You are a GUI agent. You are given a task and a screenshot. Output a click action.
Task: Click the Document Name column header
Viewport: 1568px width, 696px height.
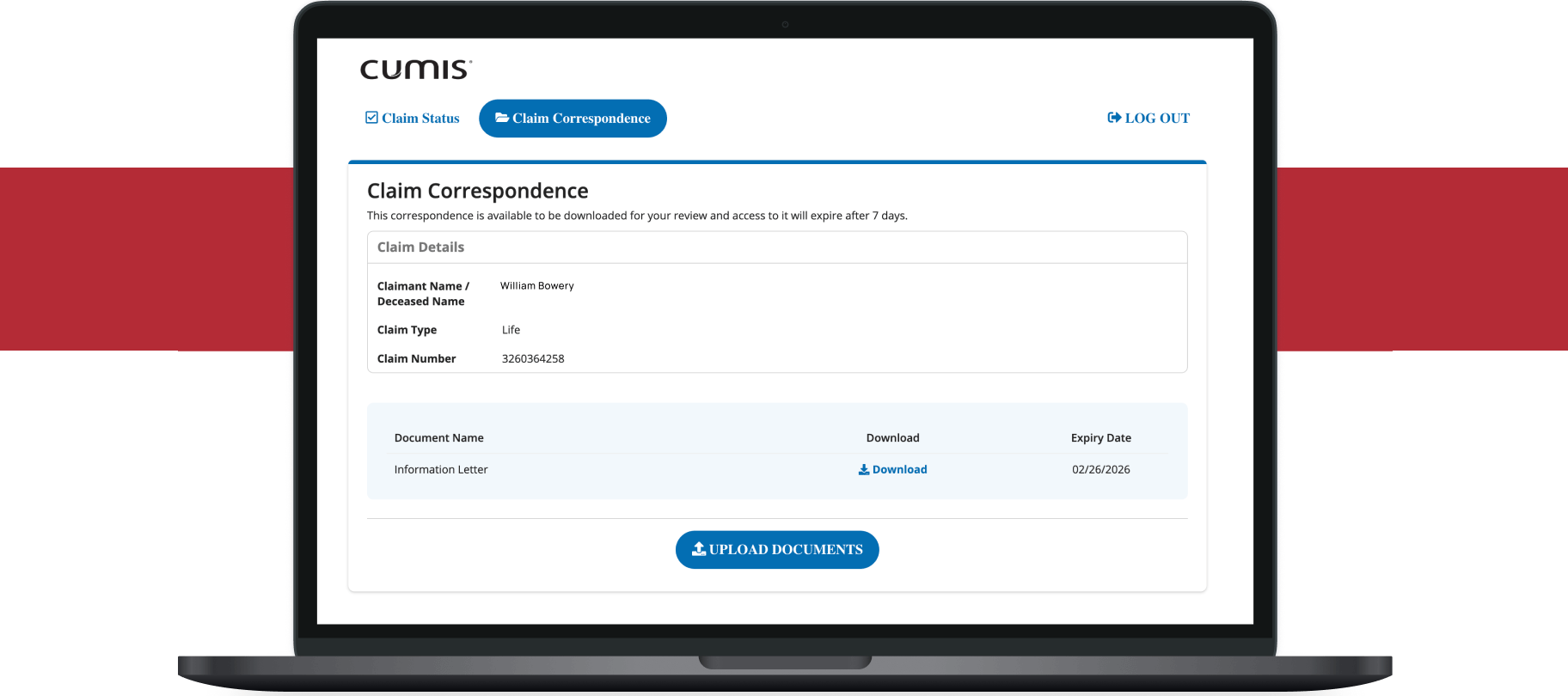click(x=438, y=438)
